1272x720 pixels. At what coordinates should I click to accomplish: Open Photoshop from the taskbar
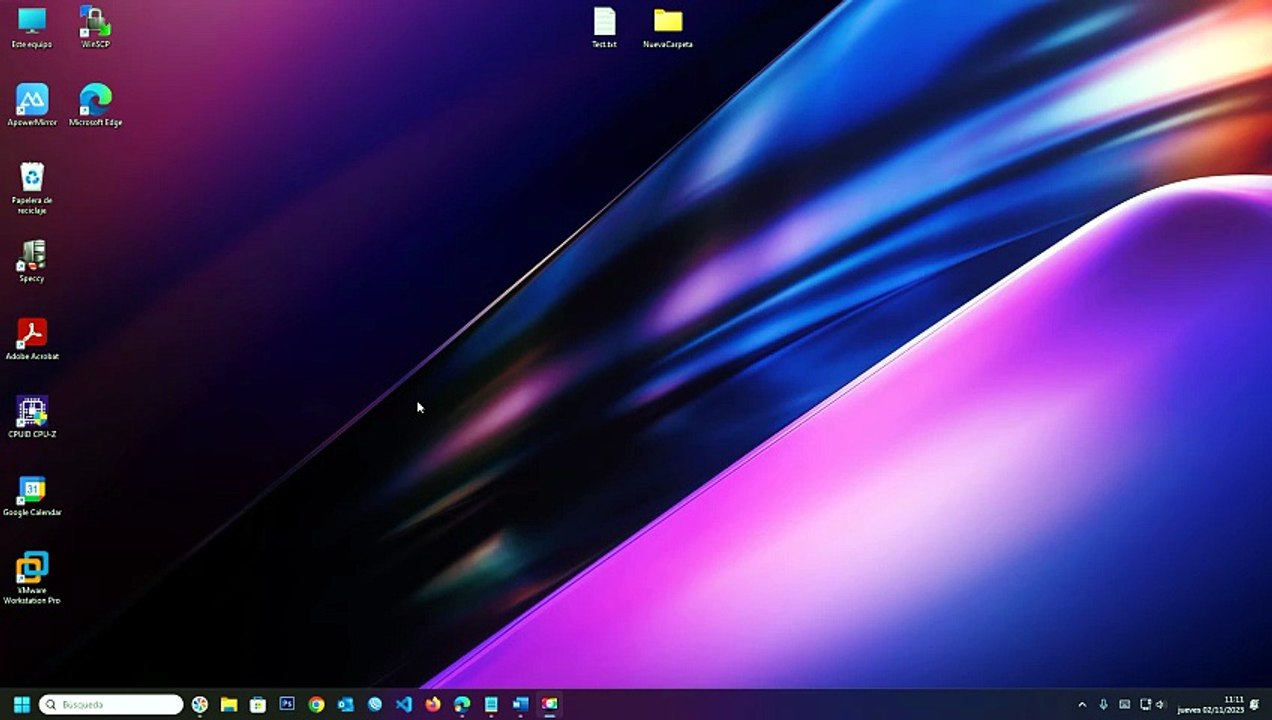pos(287,704)
